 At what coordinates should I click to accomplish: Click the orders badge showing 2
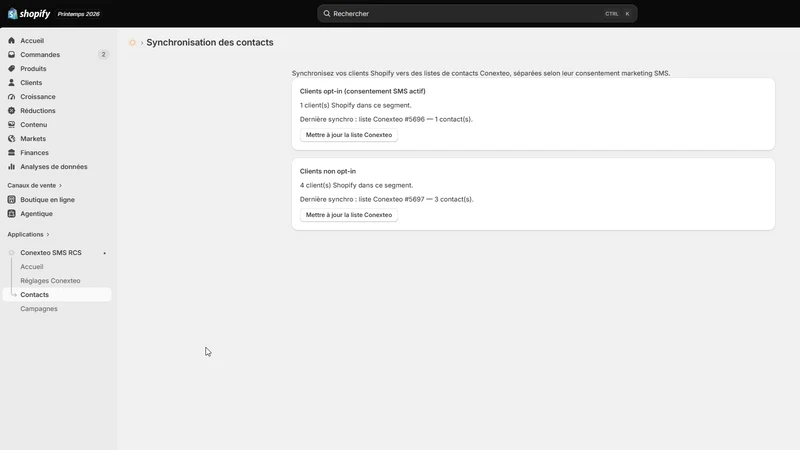(x=103, y=55)
